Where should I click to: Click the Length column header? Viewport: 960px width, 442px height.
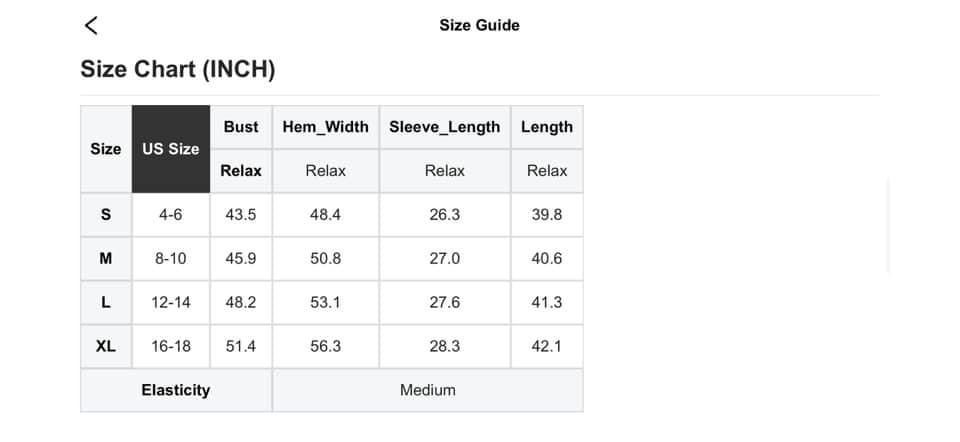pos(546,127)
